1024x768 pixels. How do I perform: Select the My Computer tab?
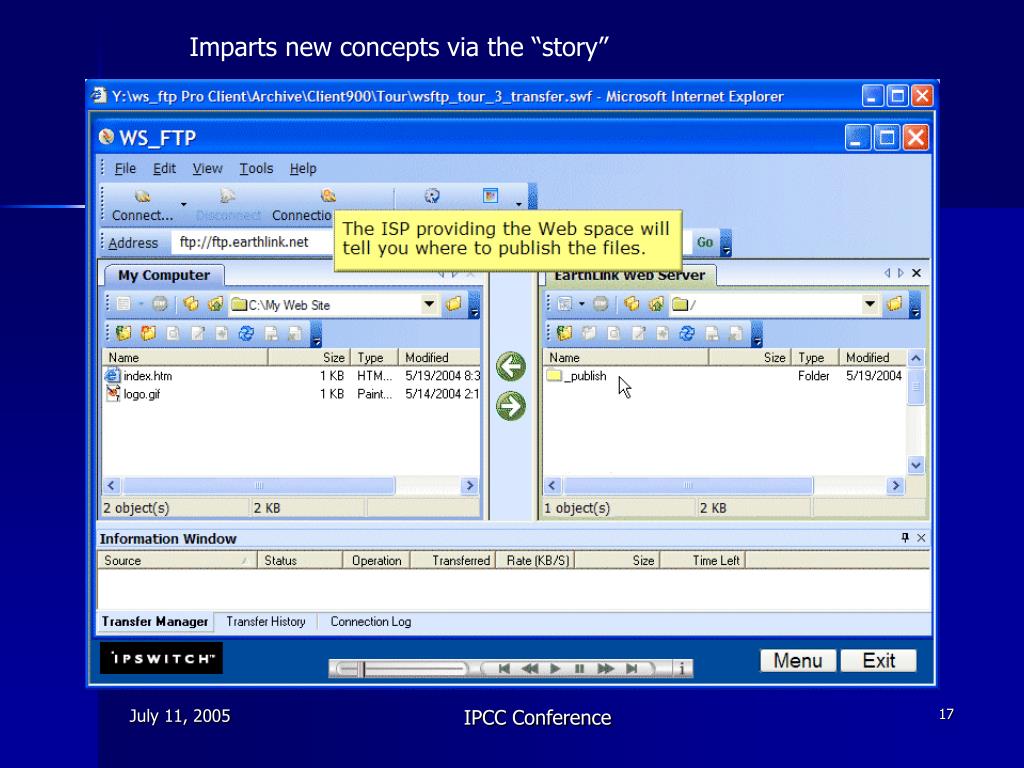[164, 275]
